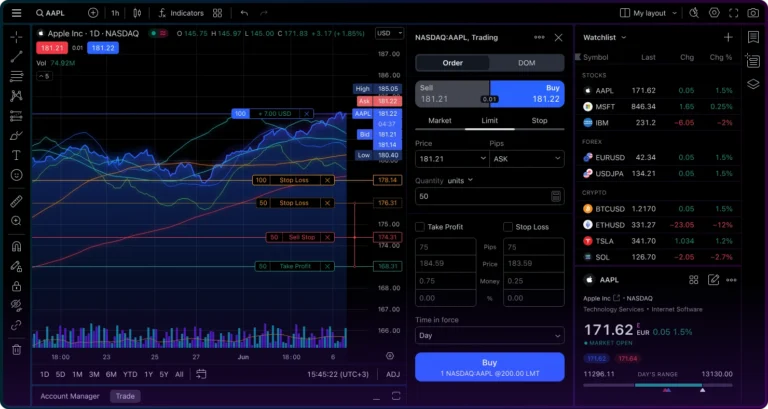Cancel the 50 Sell Stop order
The image size is (768, 409).
pyautogui.click(x=328, y=238)
